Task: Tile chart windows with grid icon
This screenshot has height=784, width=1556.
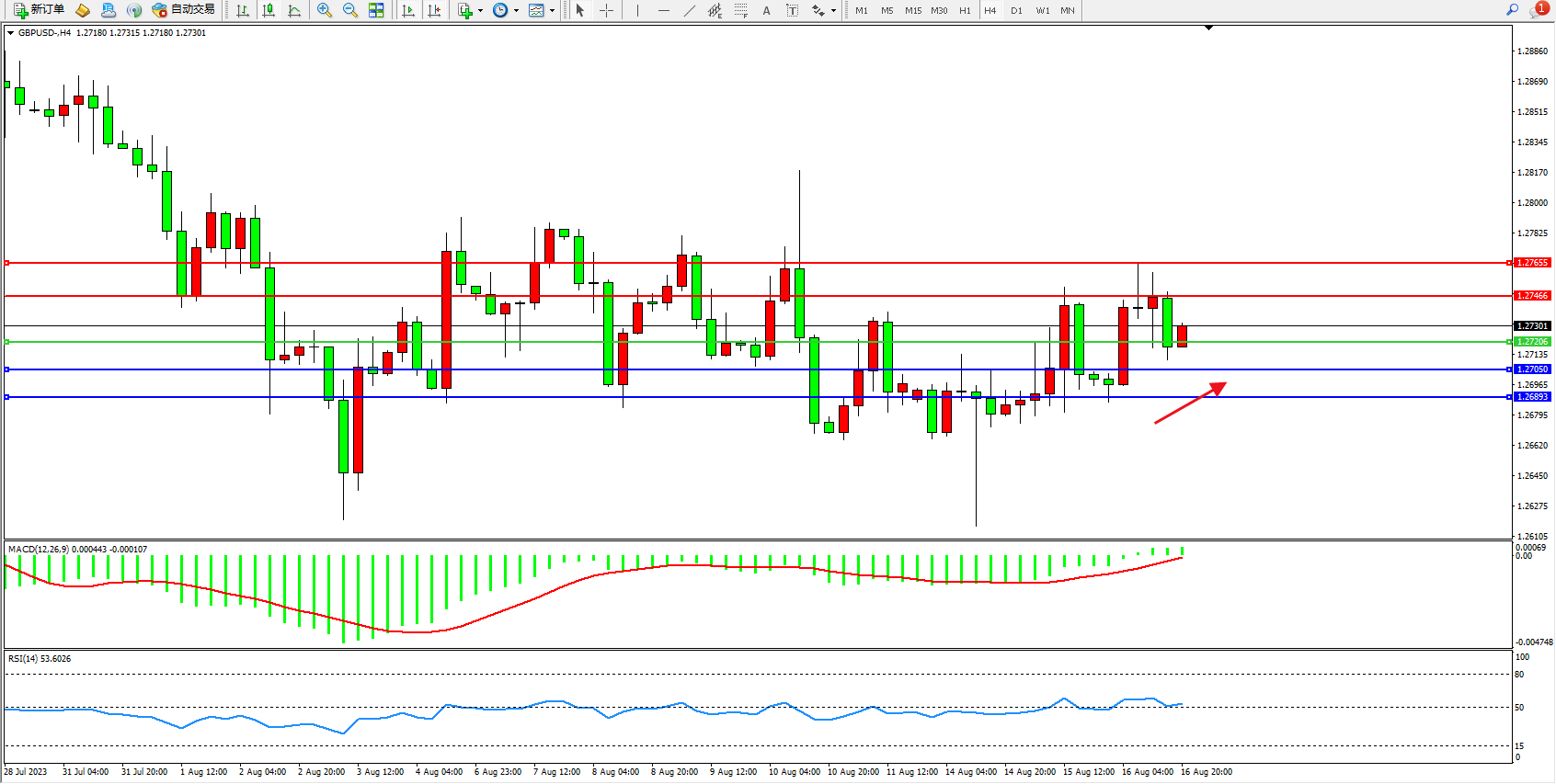Action: [376, 10]
